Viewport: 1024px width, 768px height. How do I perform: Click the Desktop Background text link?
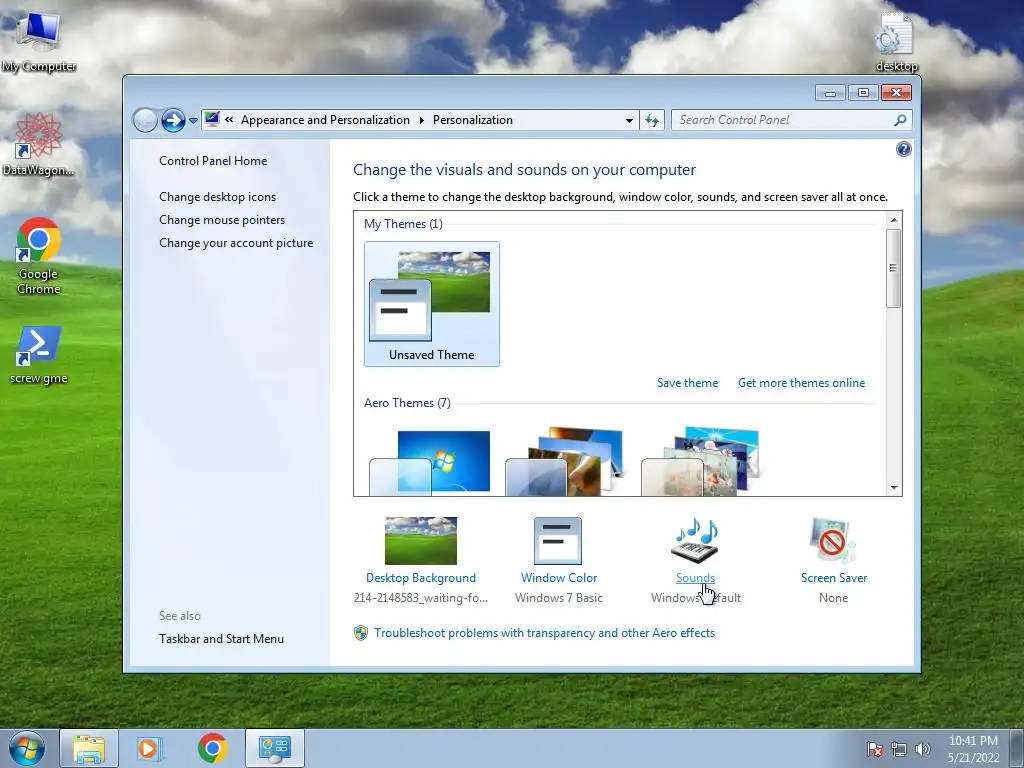coord(421,578)
